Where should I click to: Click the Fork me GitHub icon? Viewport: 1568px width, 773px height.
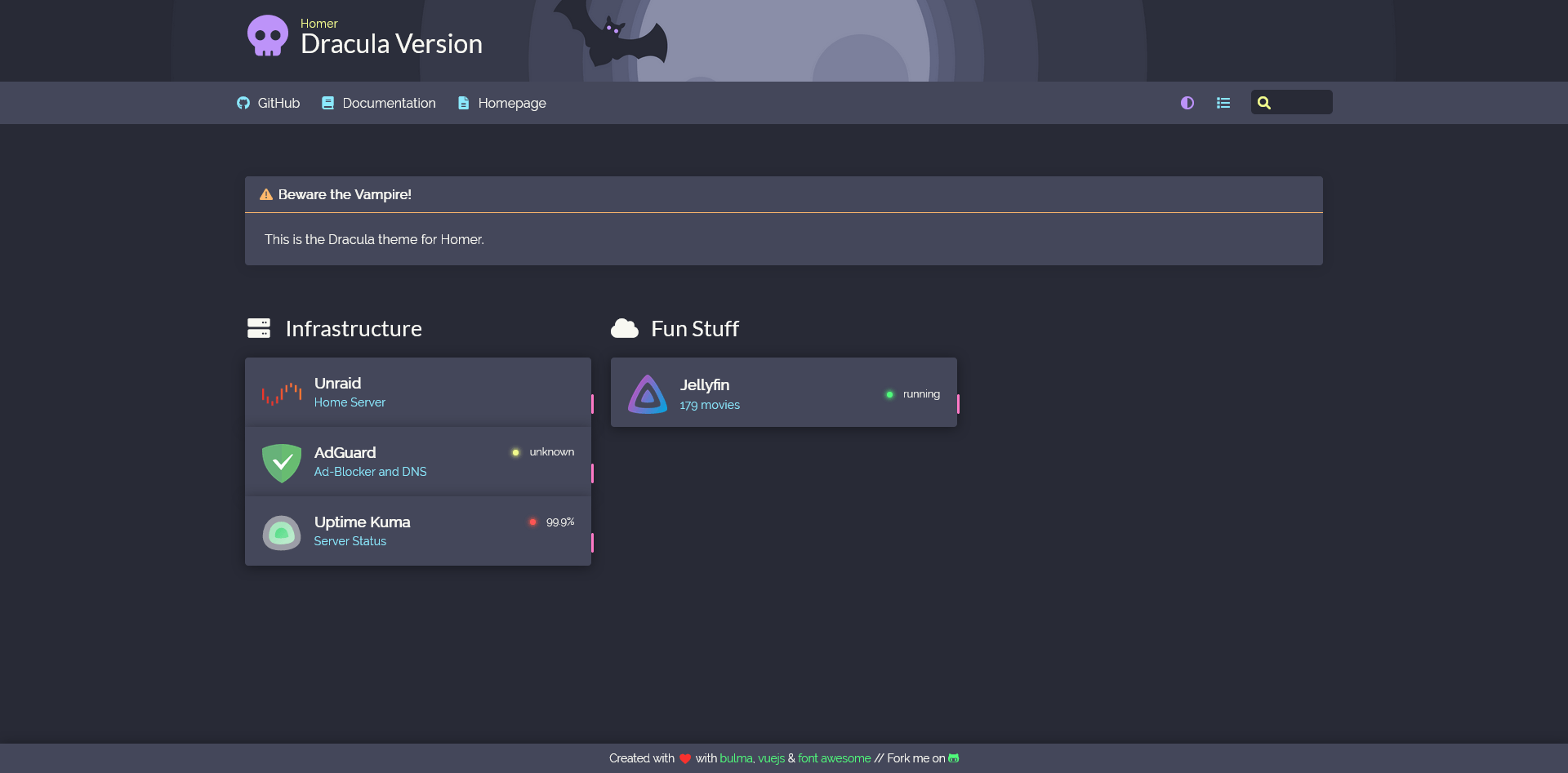[x=953, y=758]
